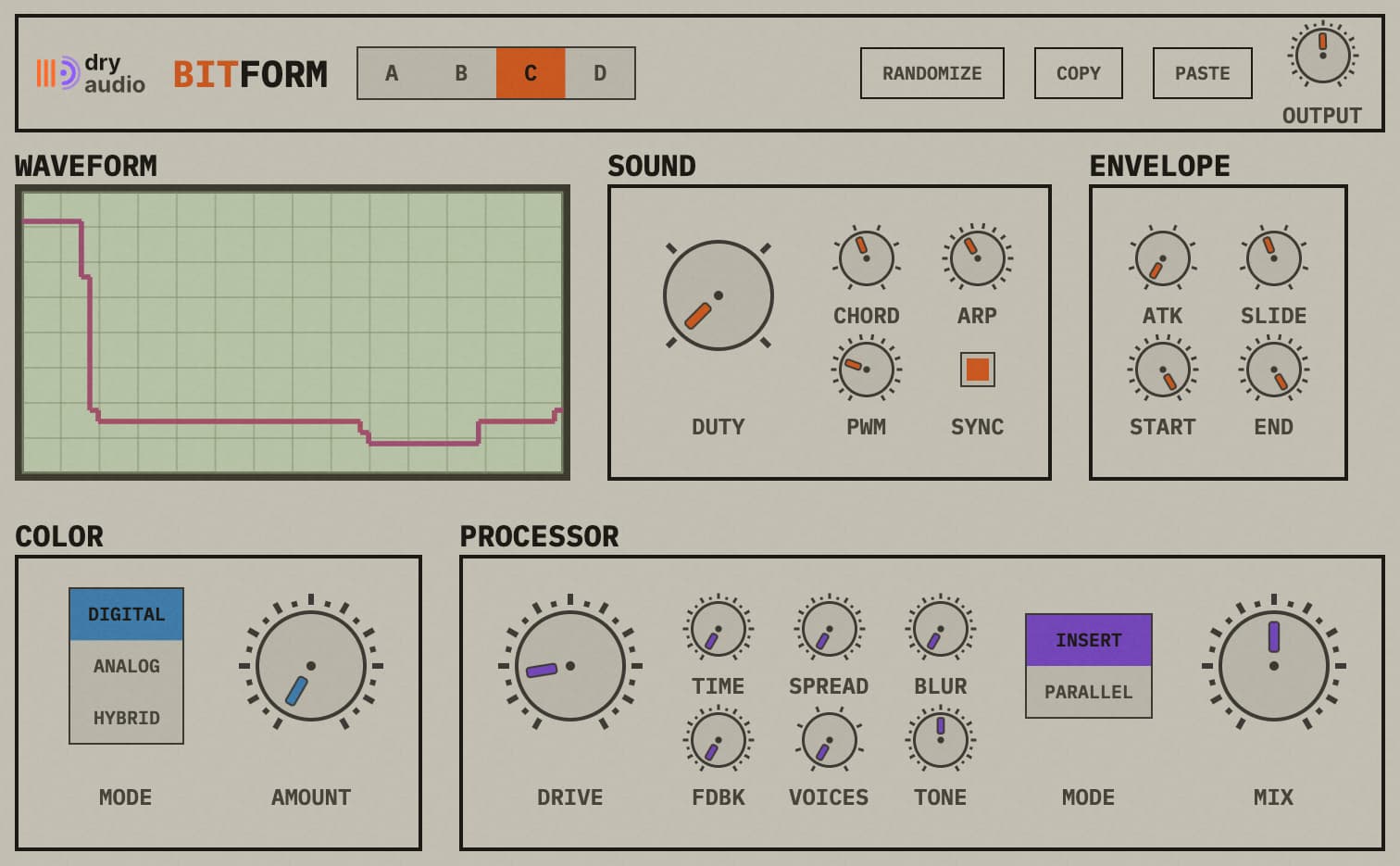Click the PROCESSOR section heading
The width and height of the screenshot is (1400, 866).
[x=540, y=536]
